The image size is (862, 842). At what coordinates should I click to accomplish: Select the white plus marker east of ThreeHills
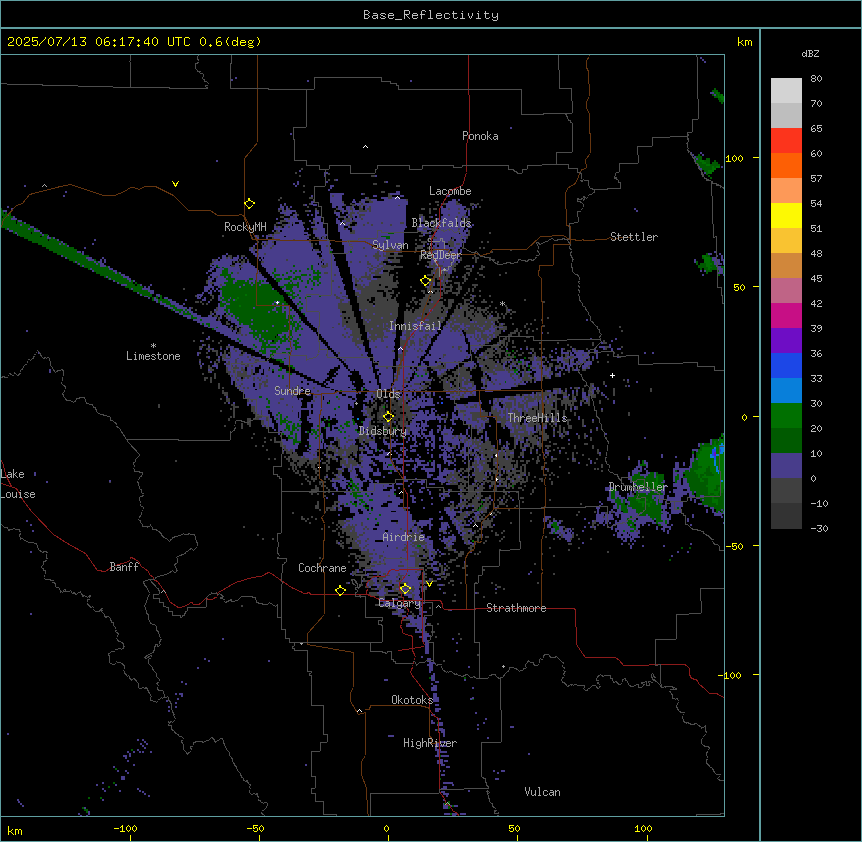coord(612,375)
